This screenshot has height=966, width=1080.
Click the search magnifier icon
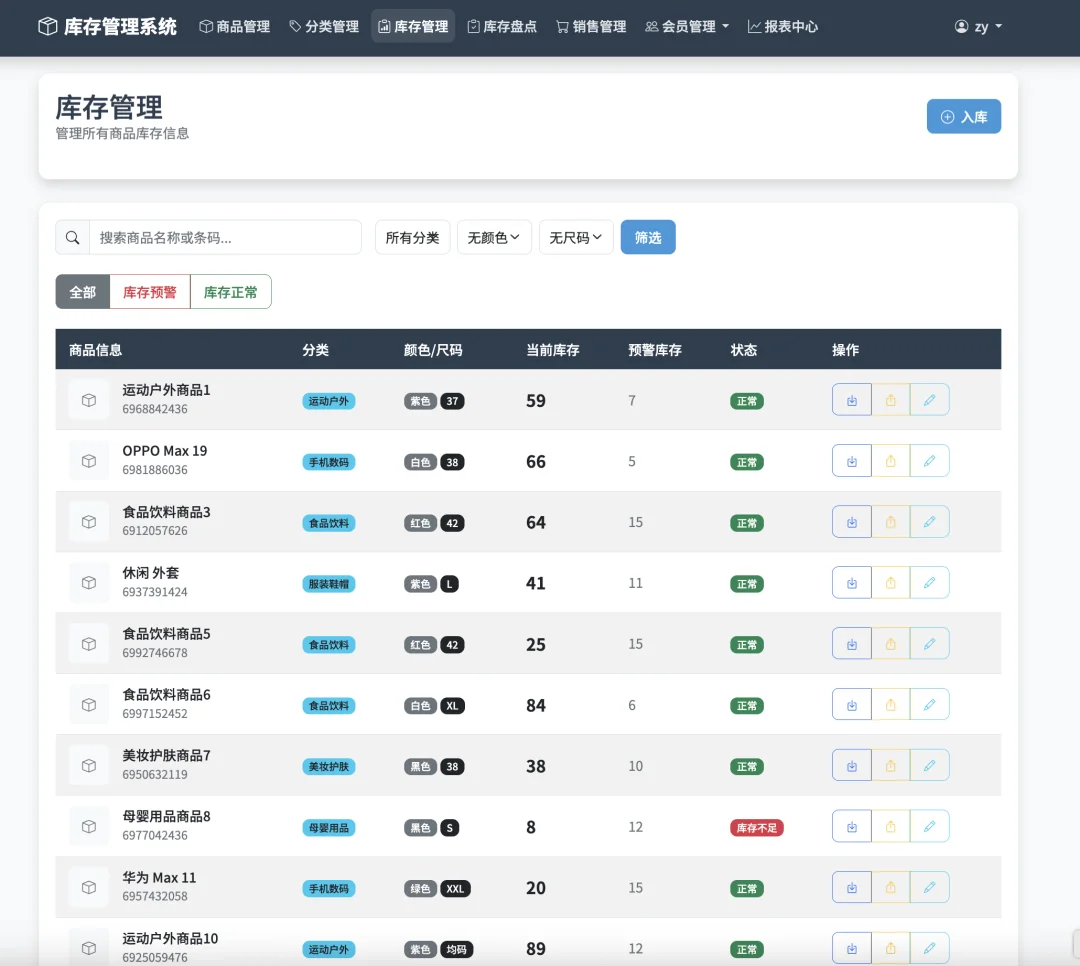(x=73, y=238)
